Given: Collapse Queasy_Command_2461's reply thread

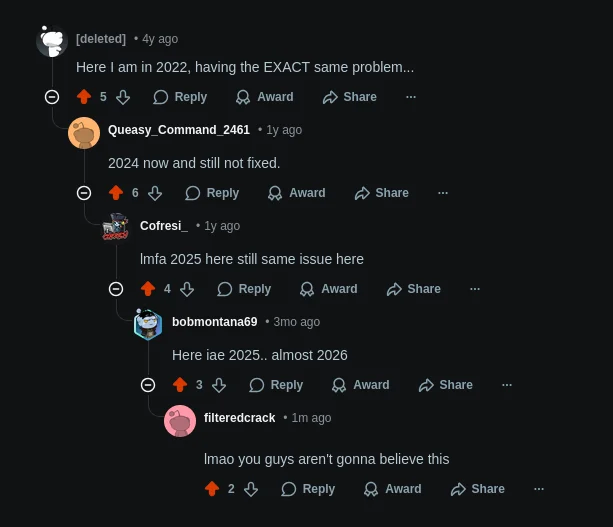Looking at the screenshot, I should [84, 193].
